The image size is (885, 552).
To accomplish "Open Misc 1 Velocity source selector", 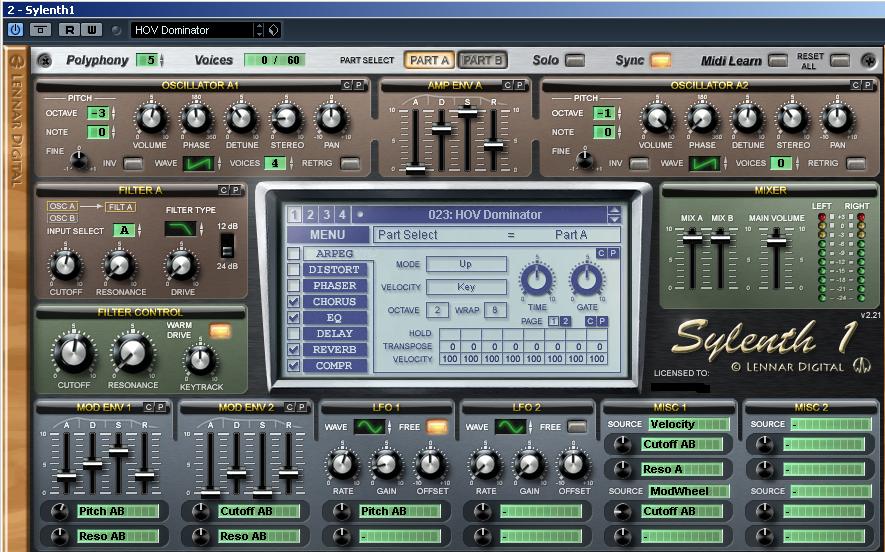I will tap(689, 424).
